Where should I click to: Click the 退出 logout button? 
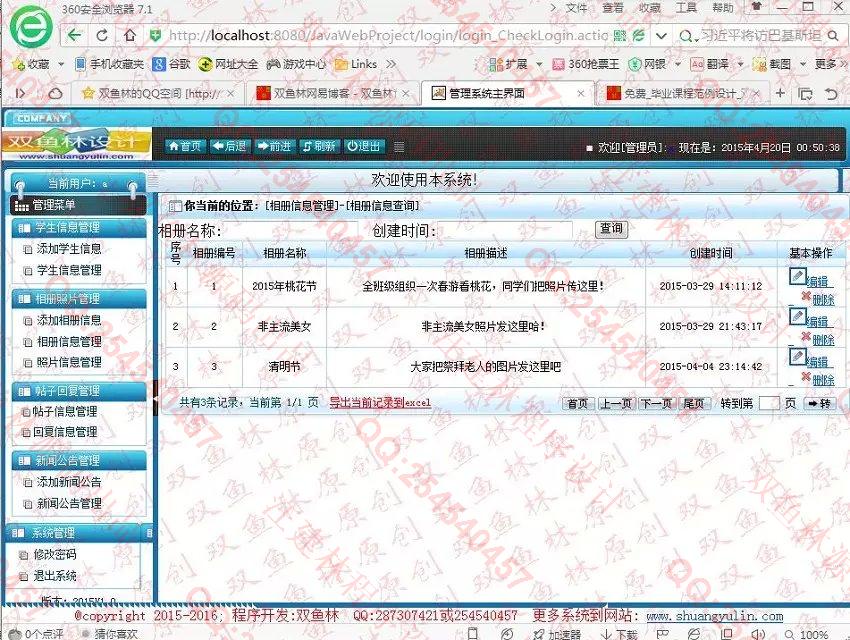coord(364,146)
